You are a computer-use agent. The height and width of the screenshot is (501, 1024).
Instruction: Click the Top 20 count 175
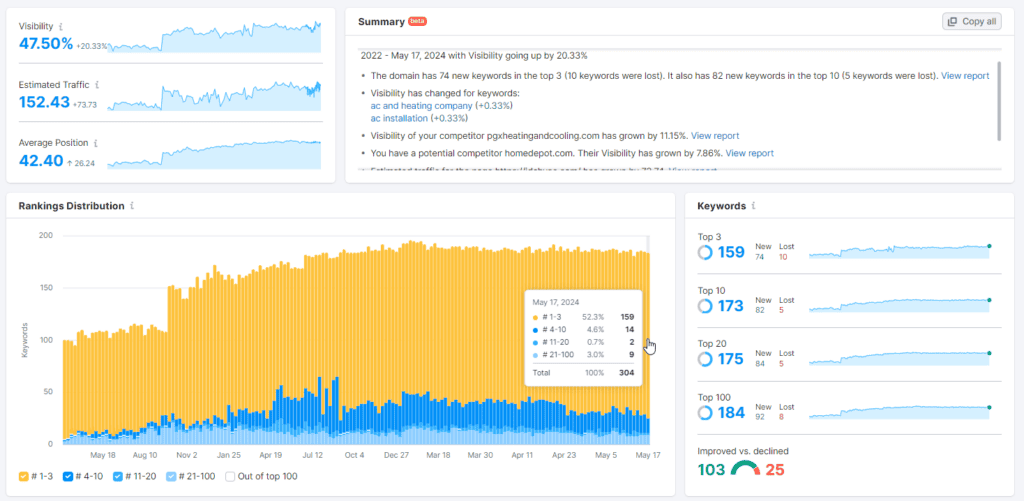(x=731, y=359)
